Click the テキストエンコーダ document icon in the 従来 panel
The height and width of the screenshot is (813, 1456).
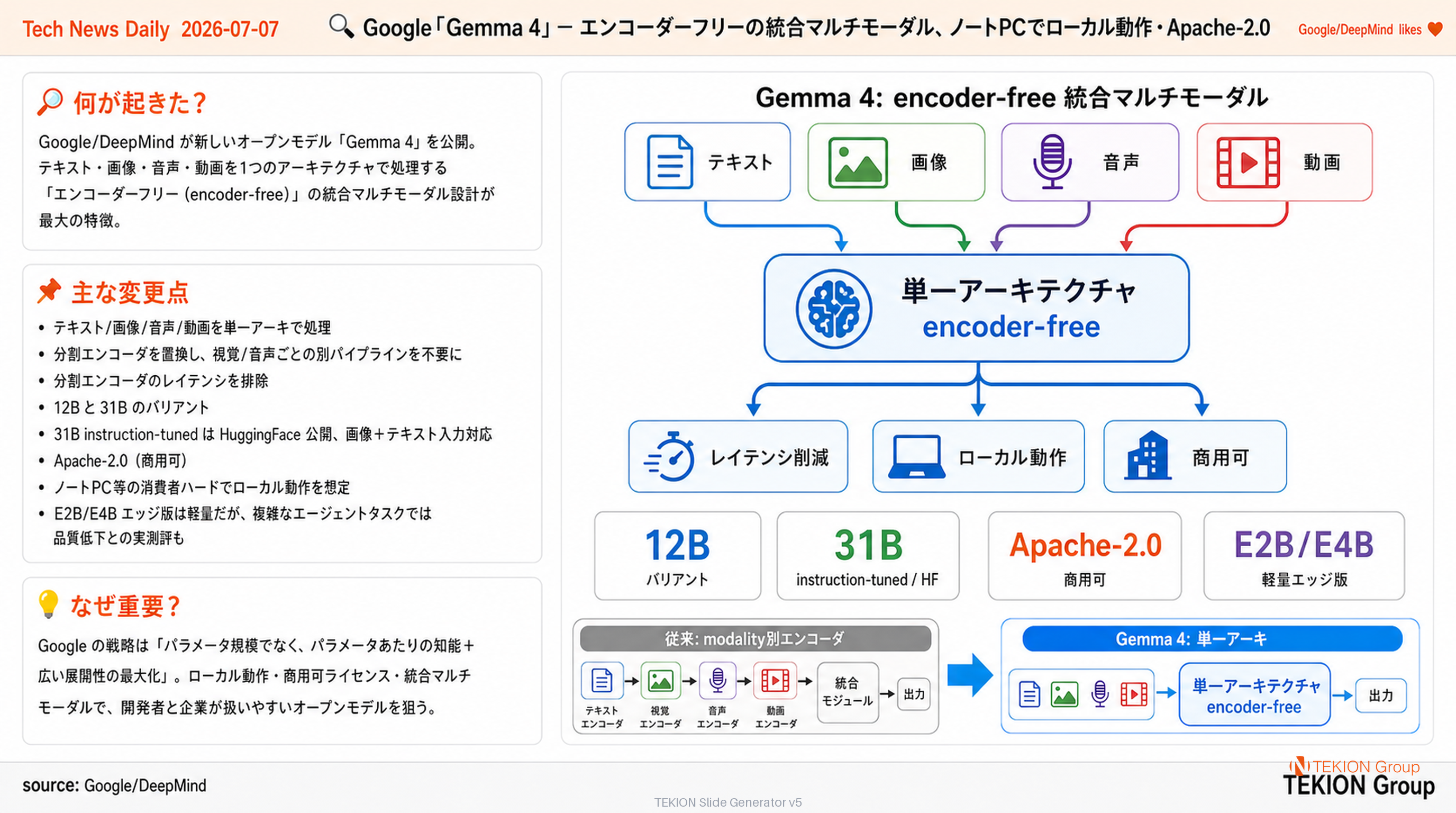(x=602, y=680)
